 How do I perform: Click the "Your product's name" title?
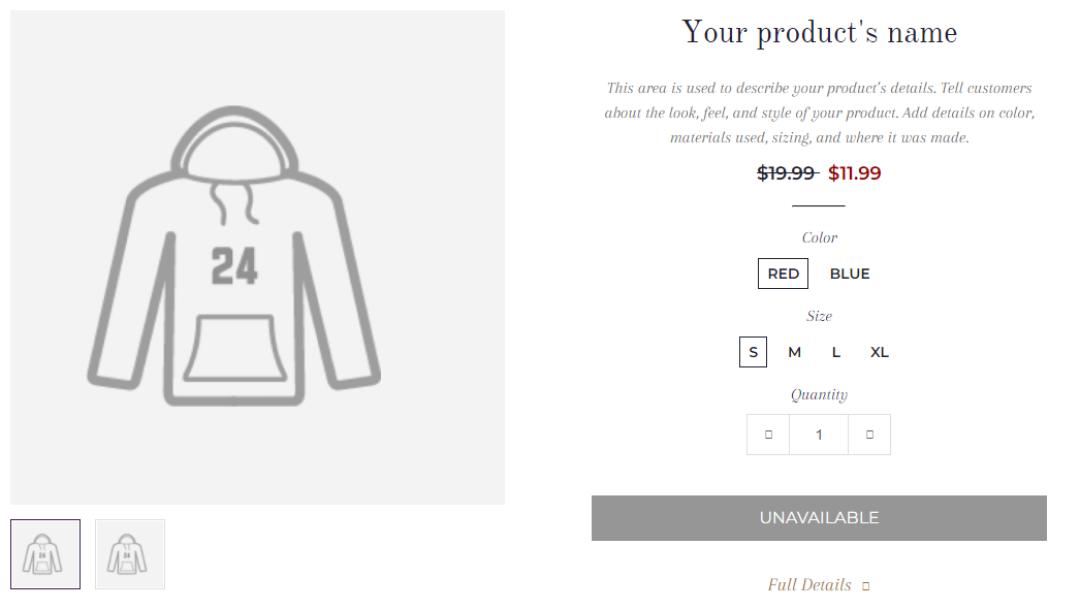(x=819, y=33)
